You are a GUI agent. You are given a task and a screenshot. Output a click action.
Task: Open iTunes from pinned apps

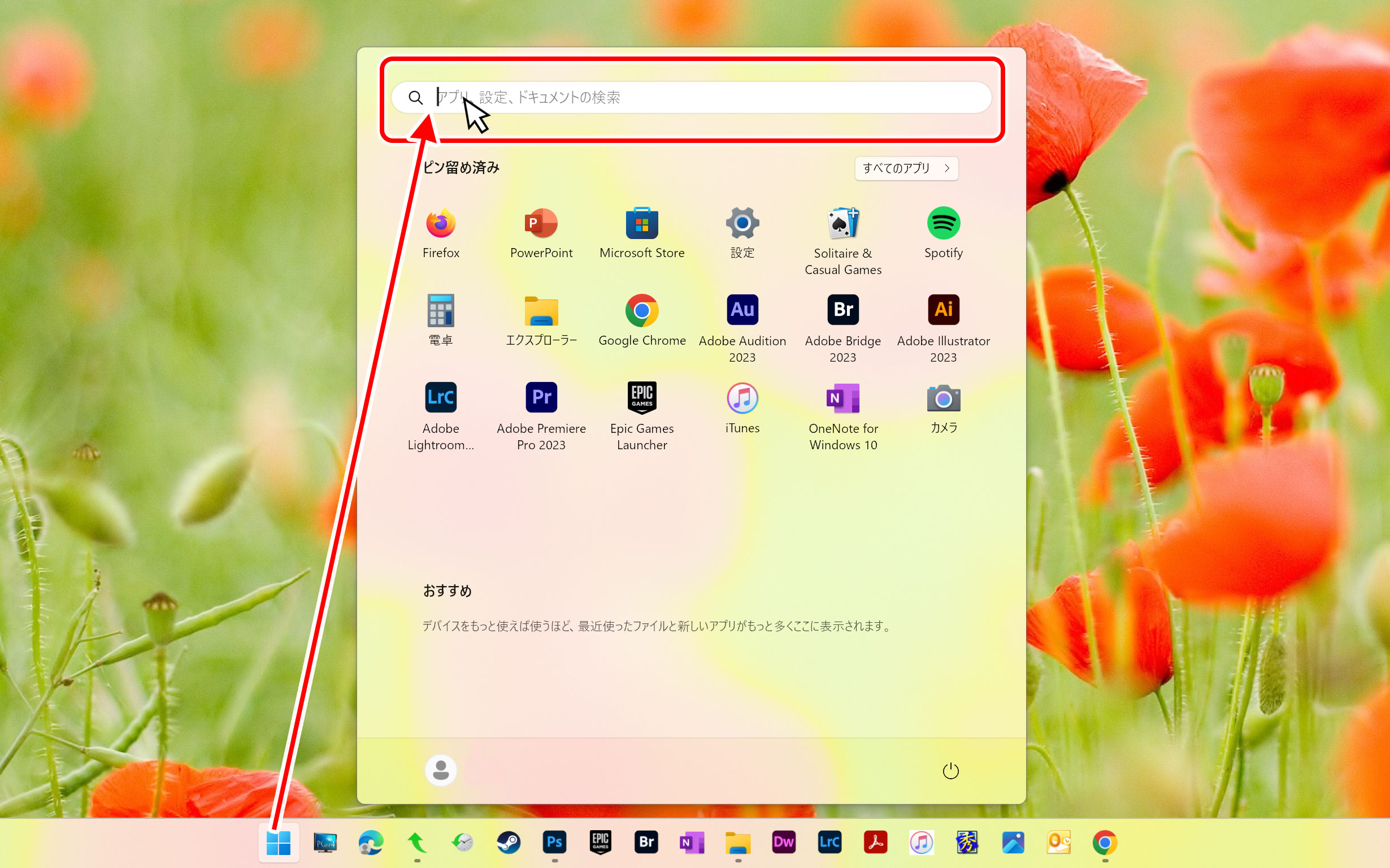pos(742,408)
